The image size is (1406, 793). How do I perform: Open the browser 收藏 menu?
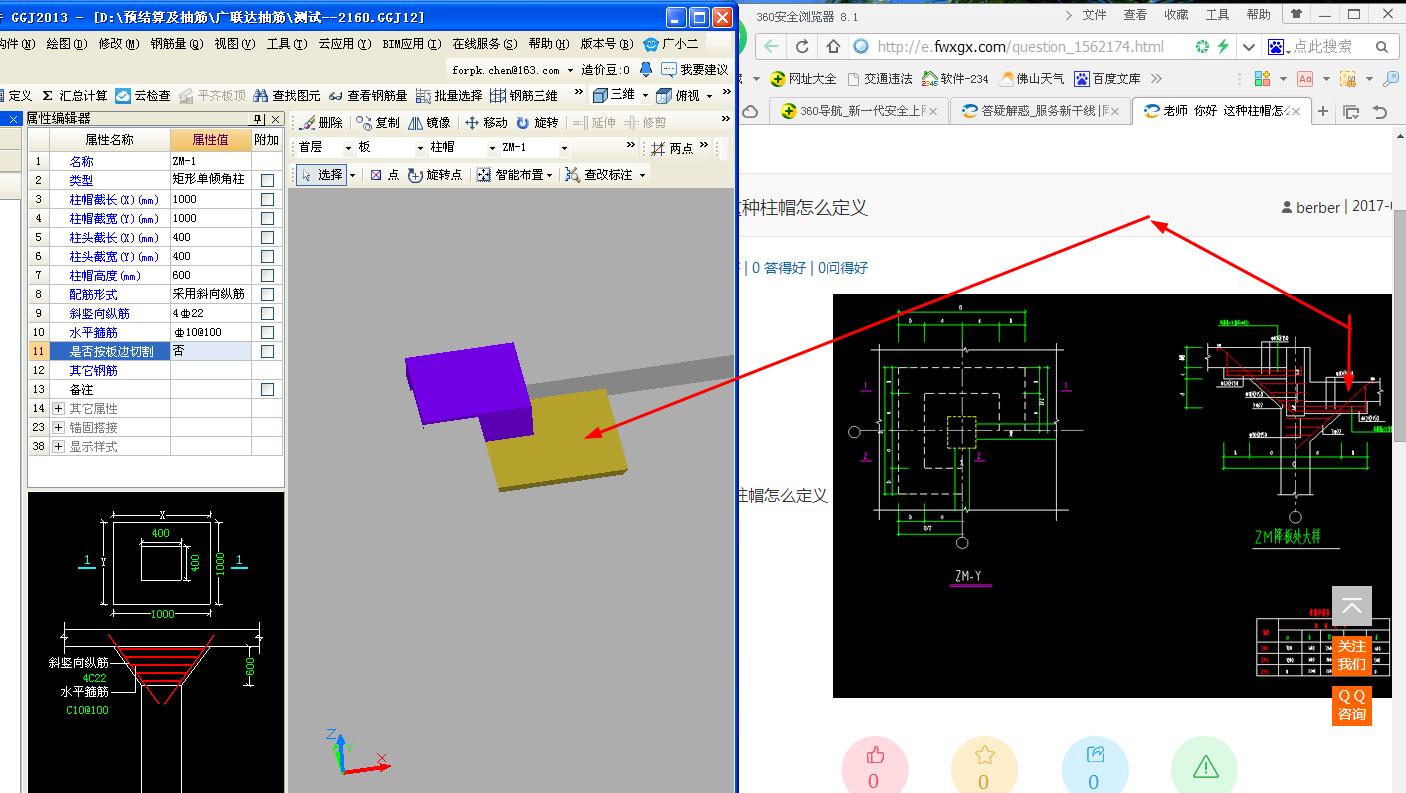click(1176, 15)
